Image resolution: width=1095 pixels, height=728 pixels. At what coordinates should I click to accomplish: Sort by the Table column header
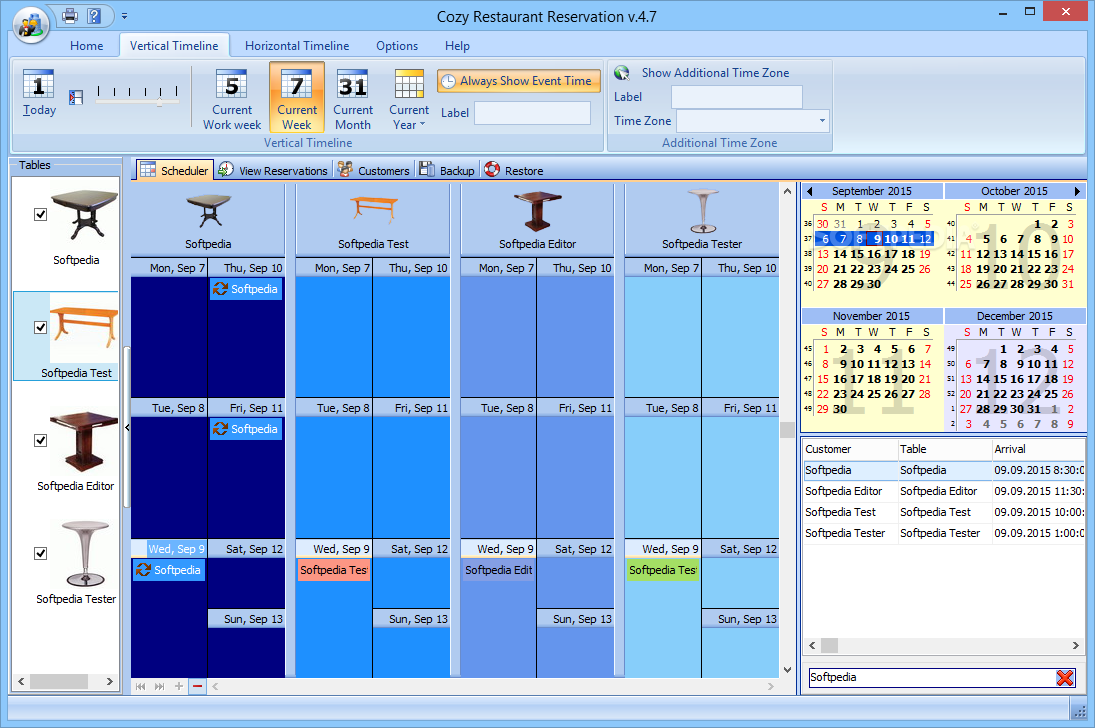pos(944,449)
